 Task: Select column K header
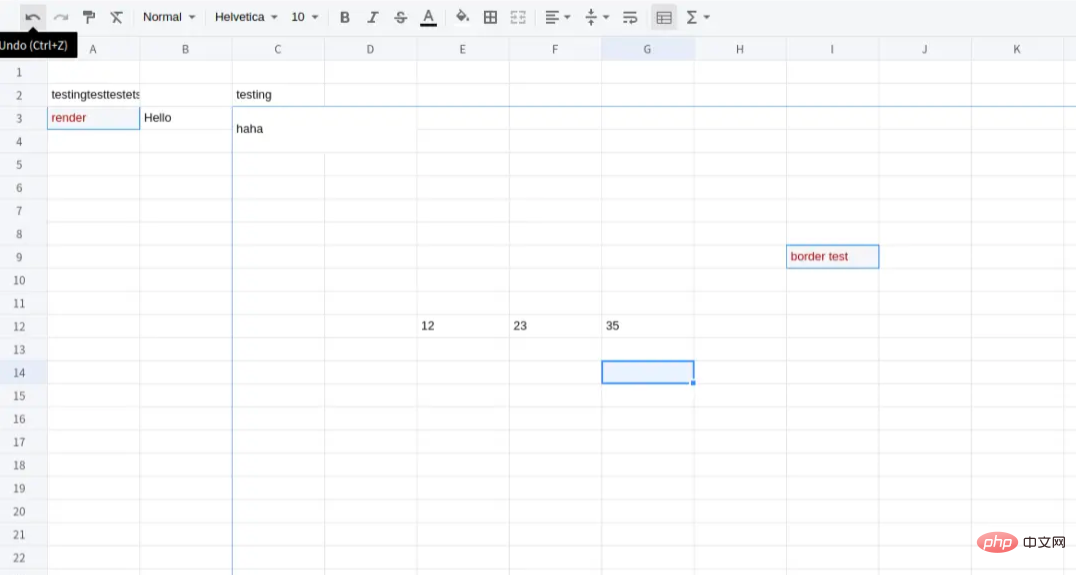[x=1017, y=49]
